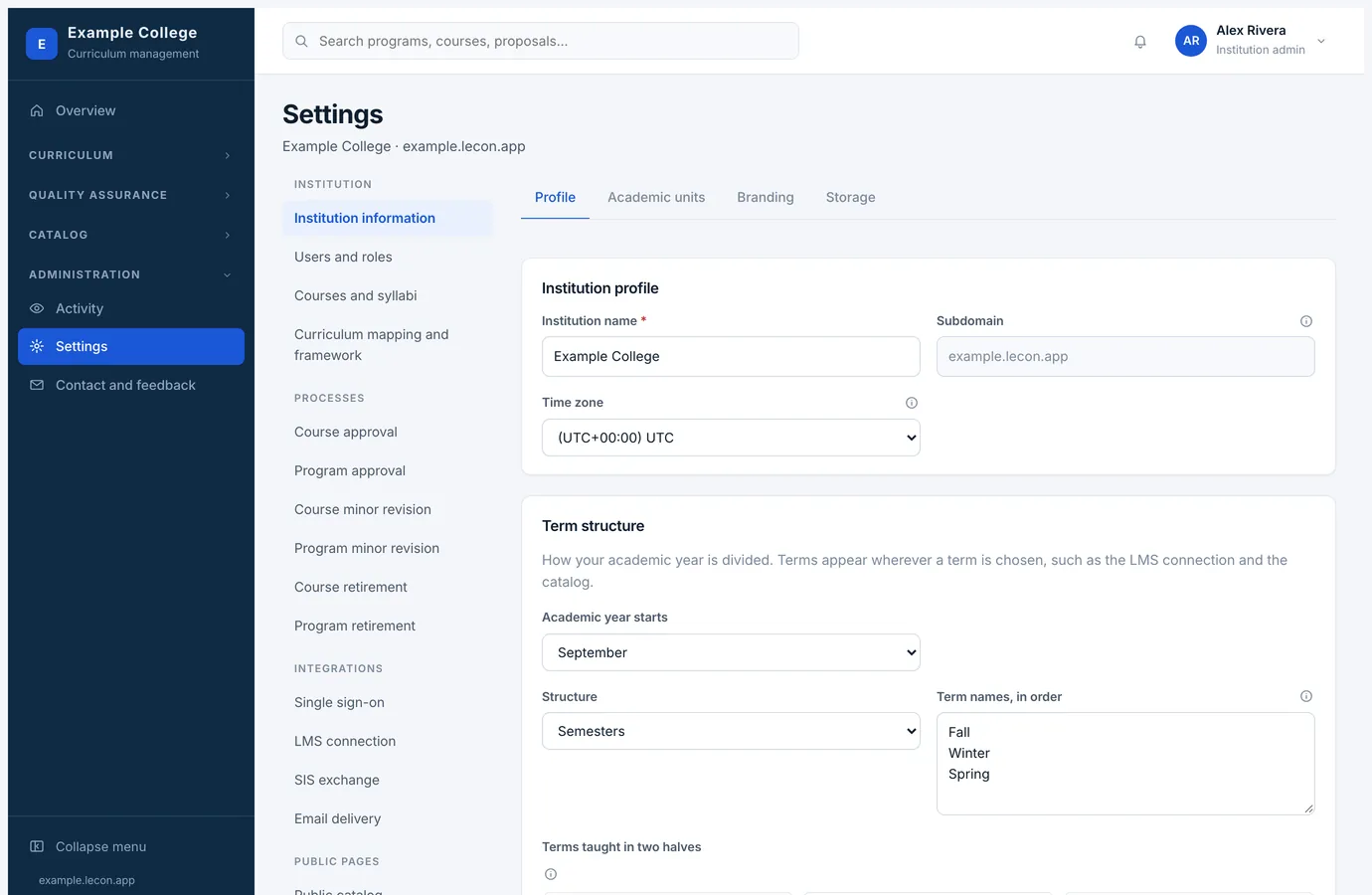
Task: Open the Structure Semesters dropdown
Action: (731, 731)
